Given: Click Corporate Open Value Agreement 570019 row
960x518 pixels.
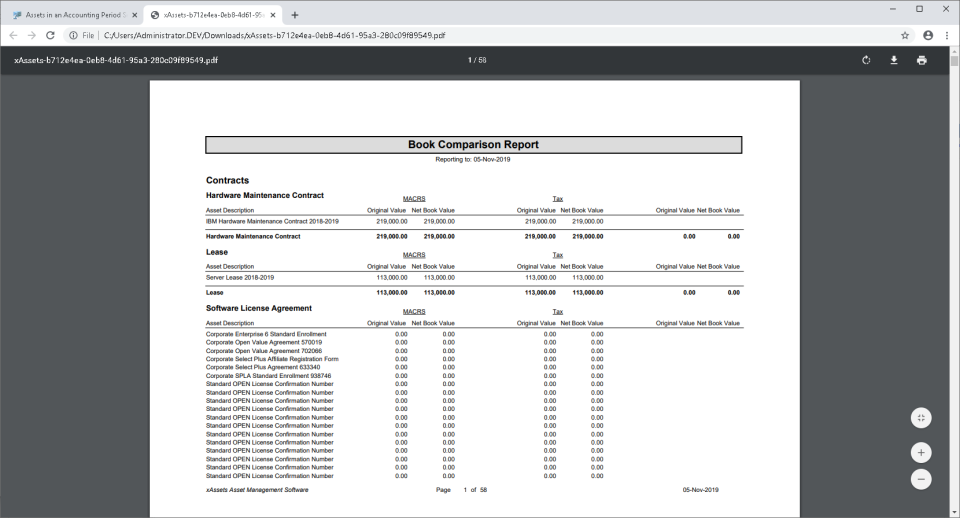Looking at the screenshot, I should tap(405, 342).
